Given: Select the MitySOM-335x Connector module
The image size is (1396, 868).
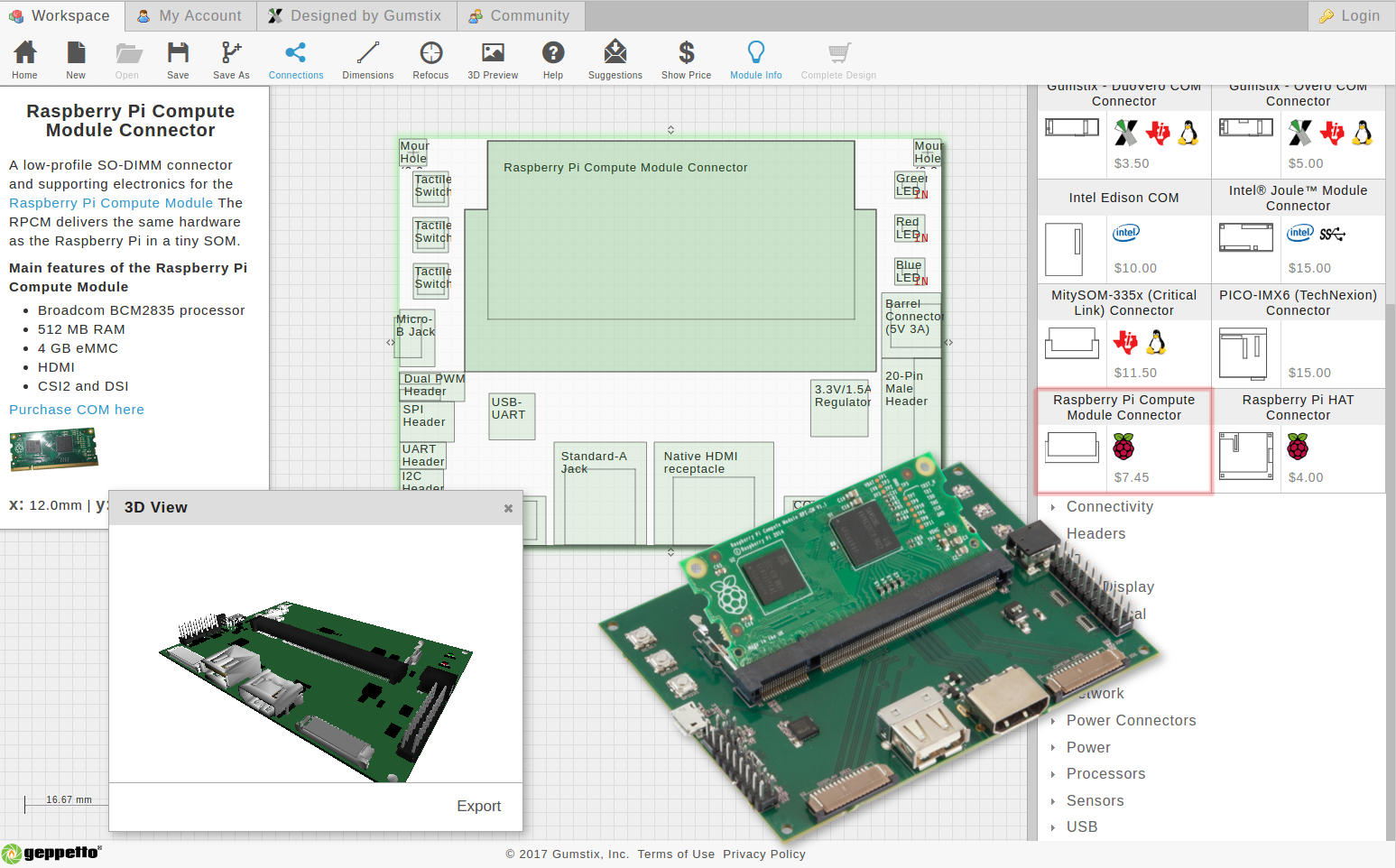Looking at the screenshot, I should [x=1124, y=337].
